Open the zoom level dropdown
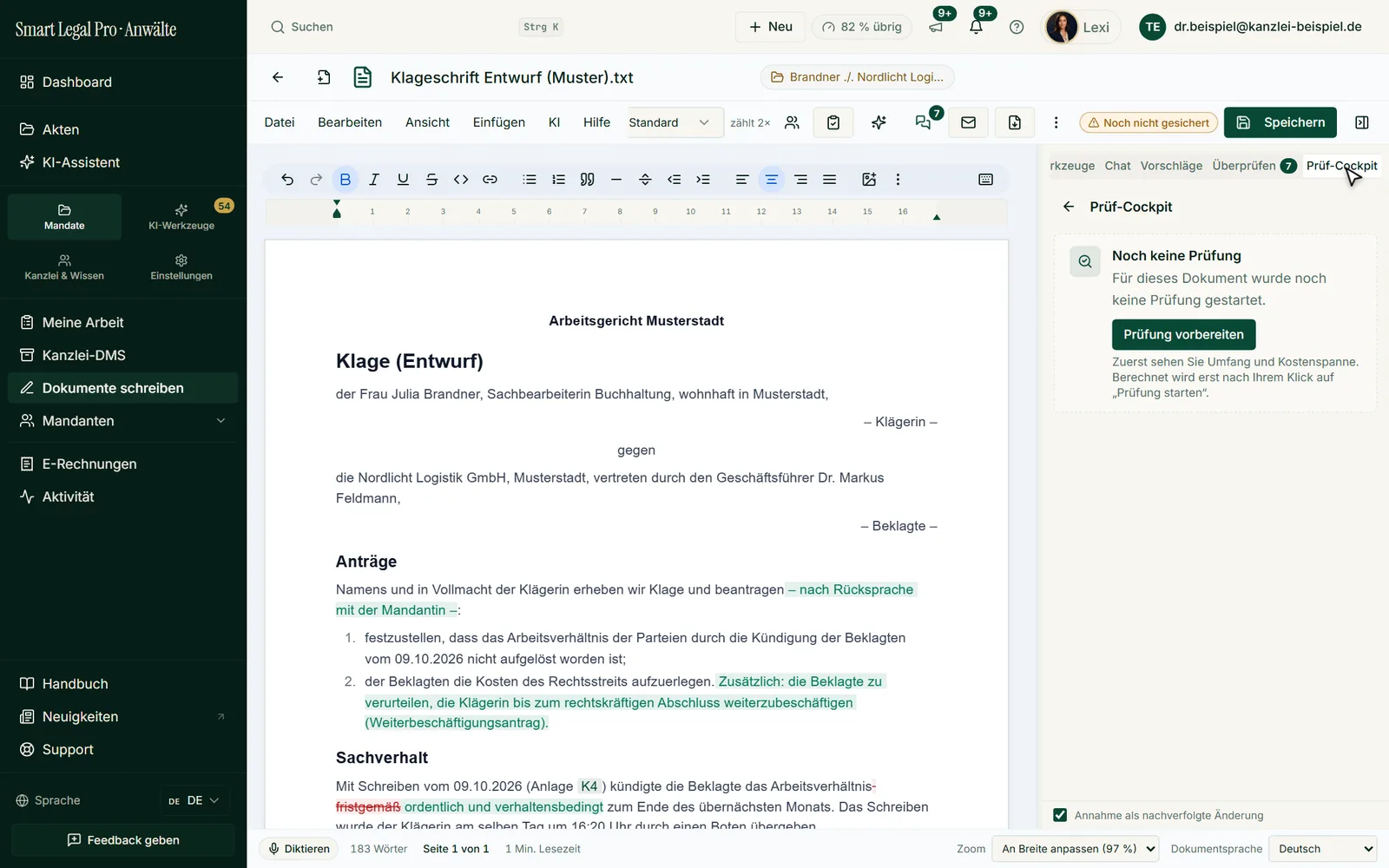The width and height of the screenshot is (1389, 868). click(1077, 849)
